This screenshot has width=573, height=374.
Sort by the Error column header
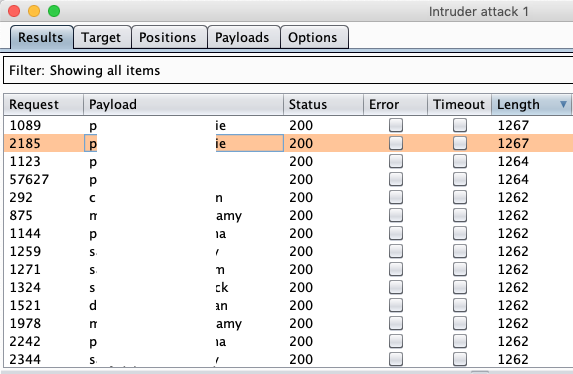coord(395,105)
